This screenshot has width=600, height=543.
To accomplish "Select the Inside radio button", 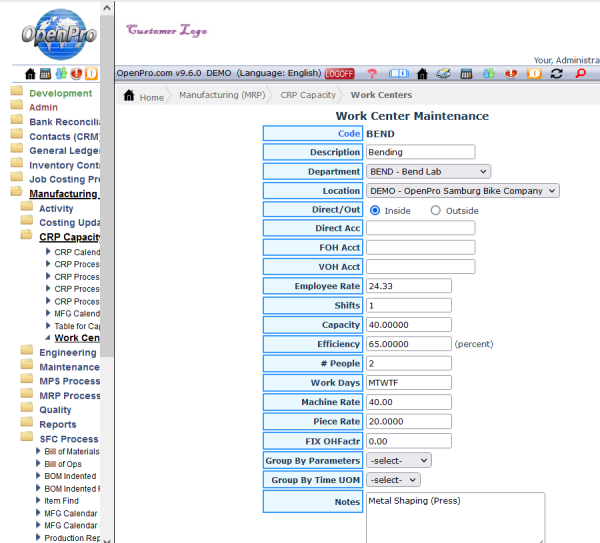I will [x=375, y=211].
